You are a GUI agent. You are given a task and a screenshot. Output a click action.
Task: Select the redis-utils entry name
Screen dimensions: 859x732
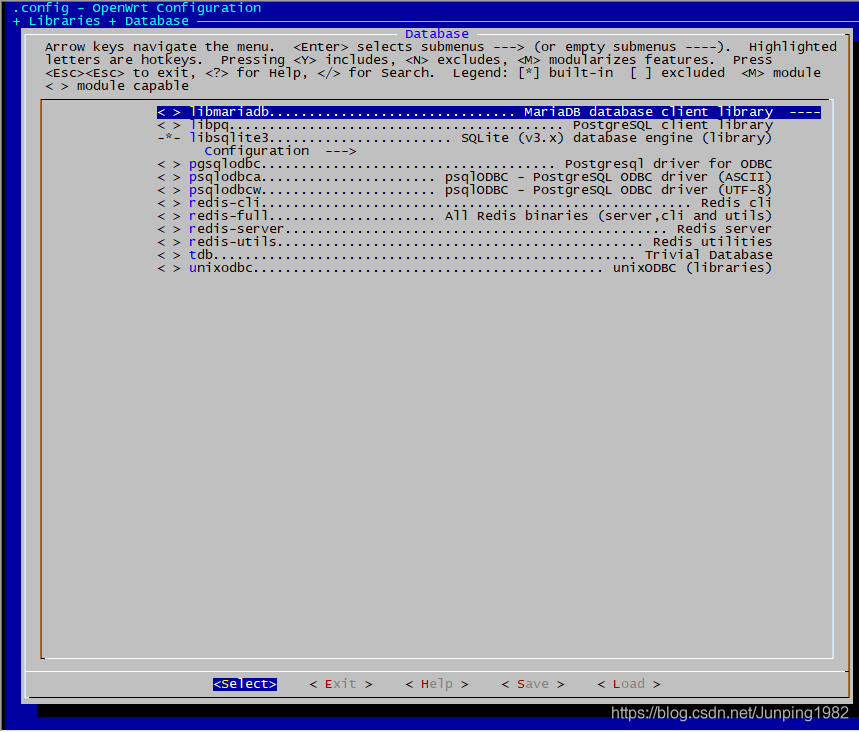[x=233, y=243]
